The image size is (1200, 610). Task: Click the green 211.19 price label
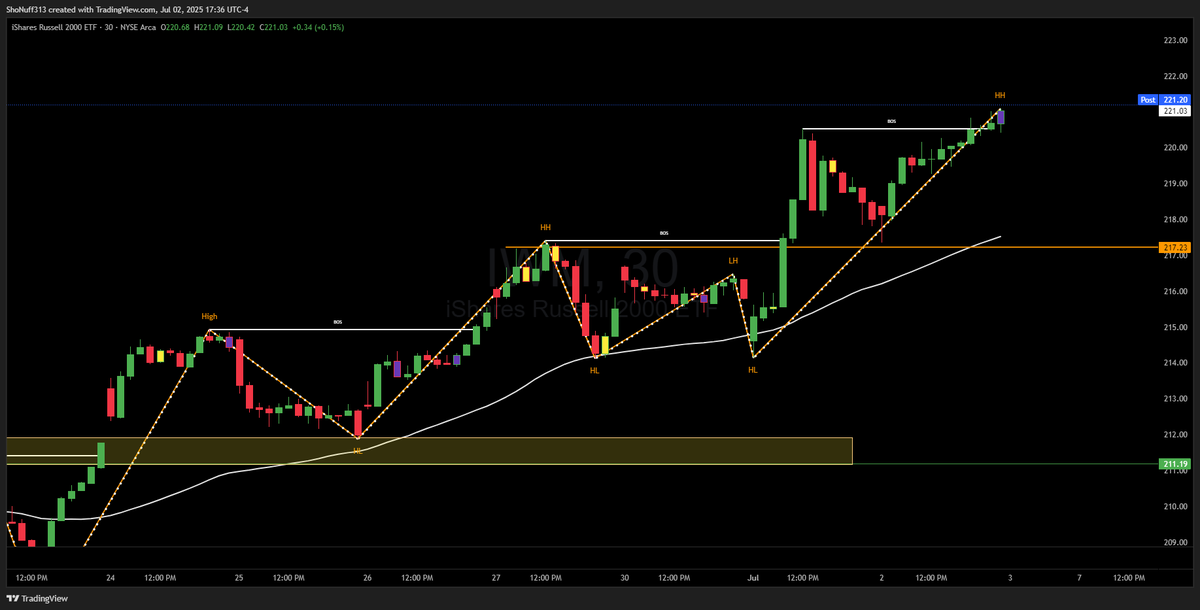point(1175,464)
